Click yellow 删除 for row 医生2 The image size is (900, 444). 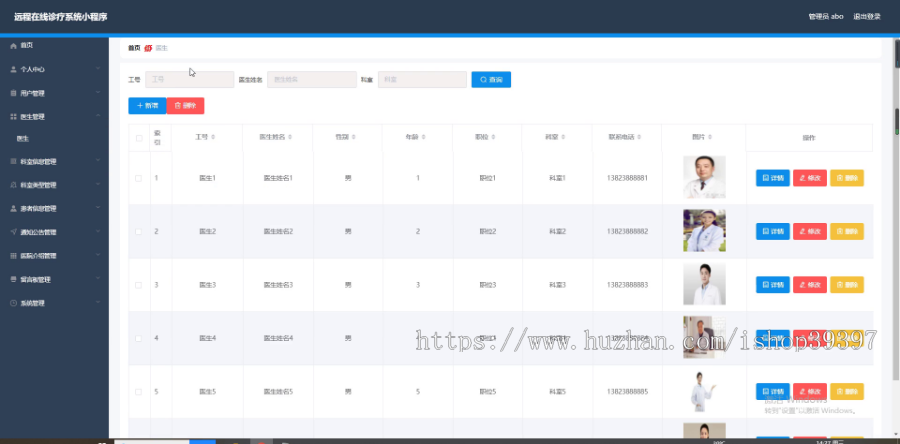tap(847, 232)
